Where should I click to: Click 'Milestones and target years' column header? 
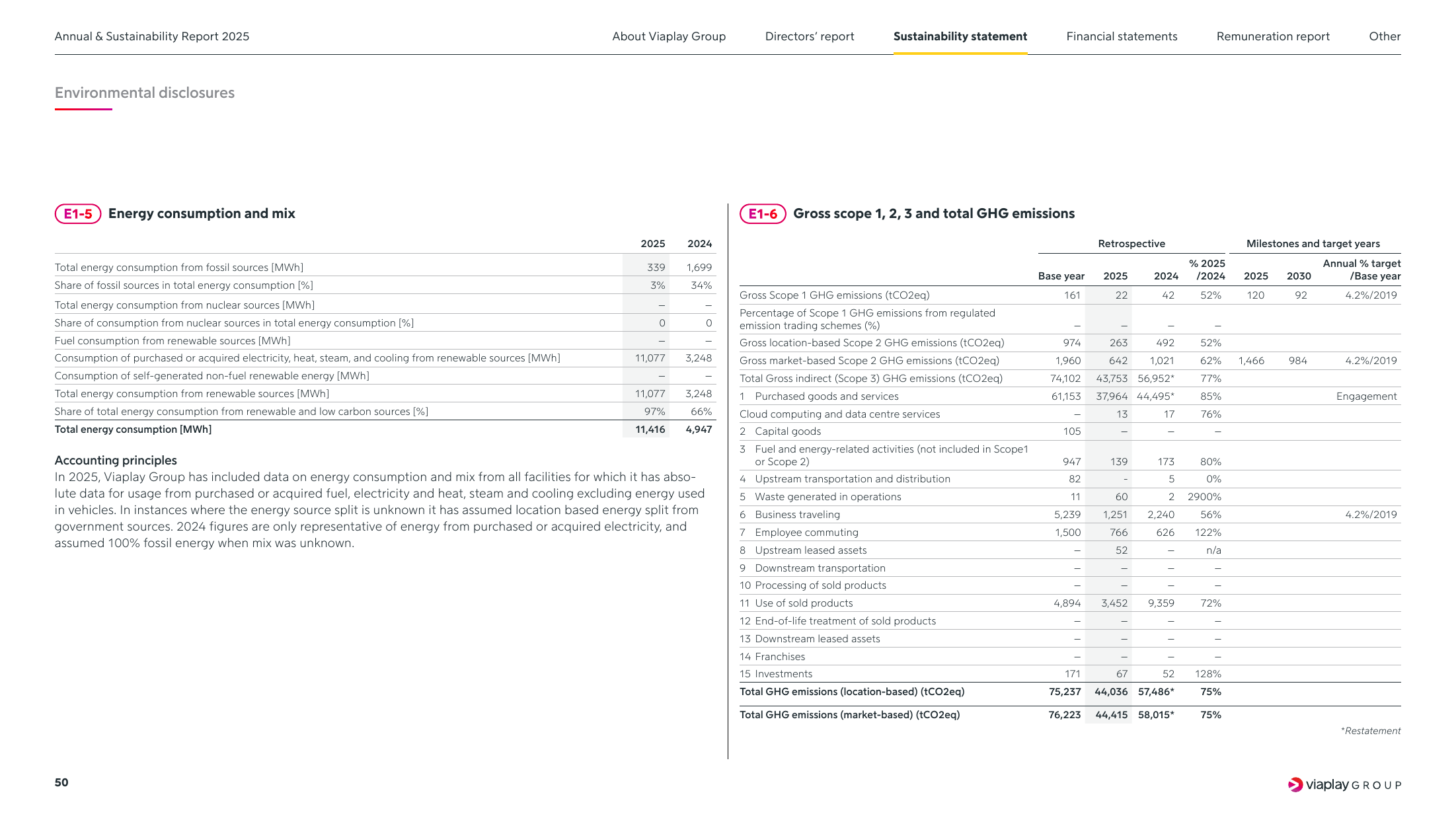click(1313, 244)
